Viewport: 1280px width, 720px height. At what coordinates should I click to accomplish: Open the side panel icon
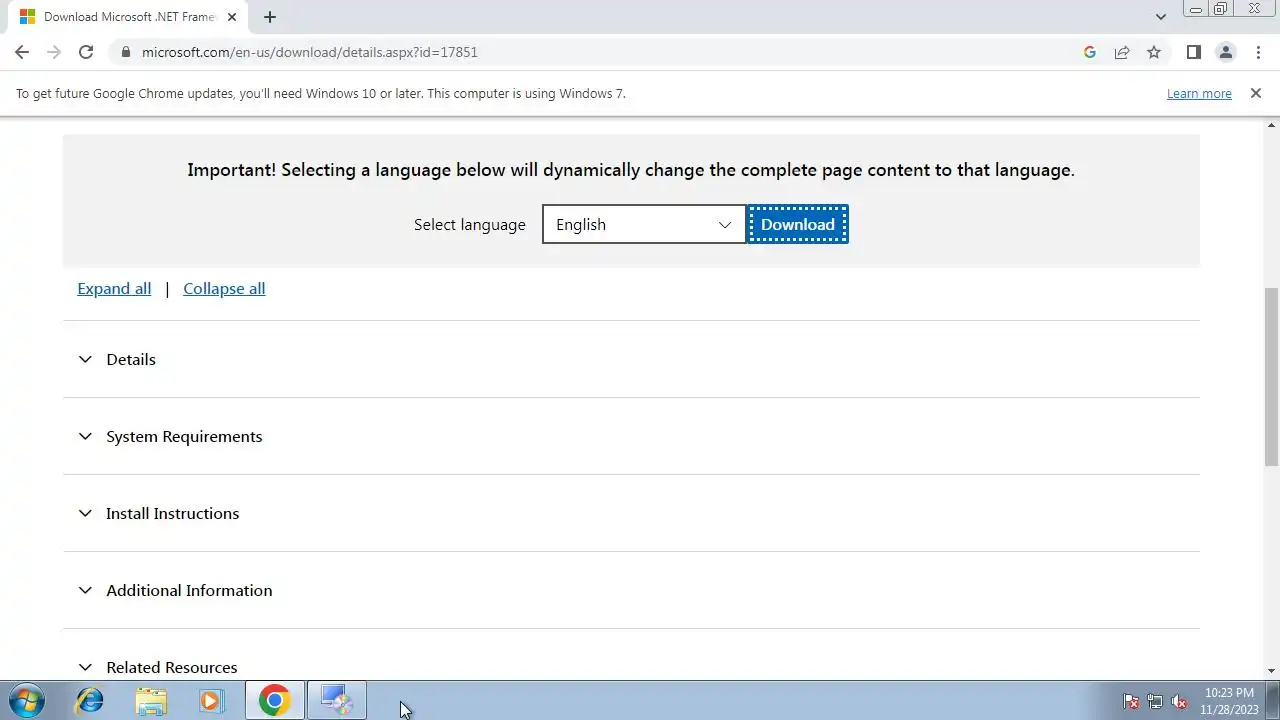1193,52
